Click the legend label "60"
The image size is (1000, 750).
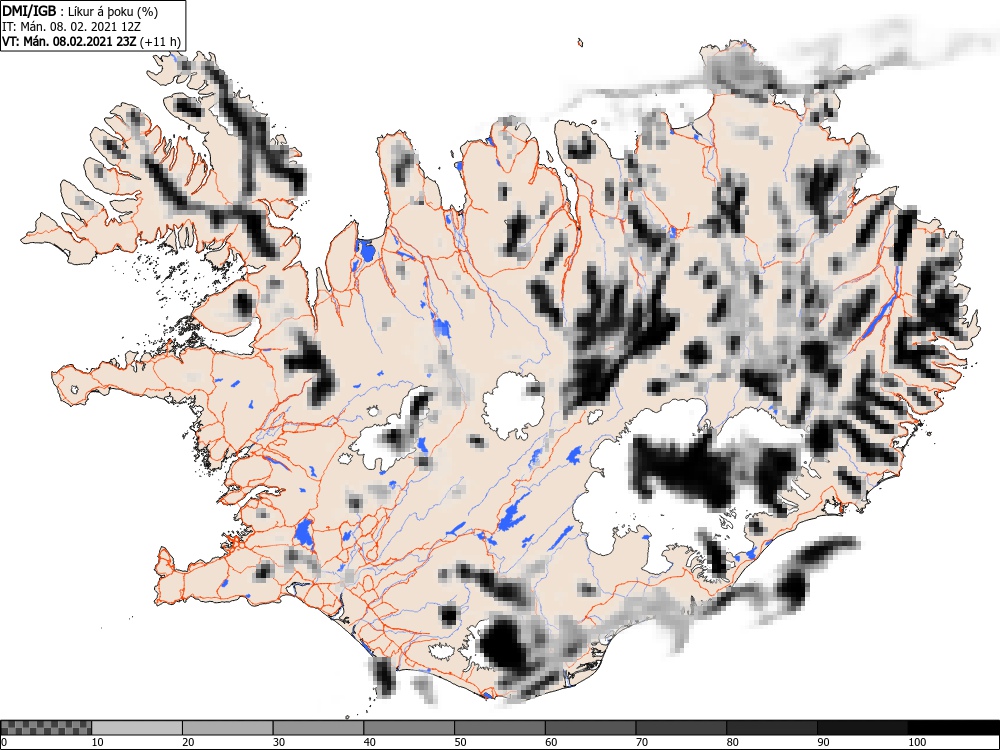point(551,742)
